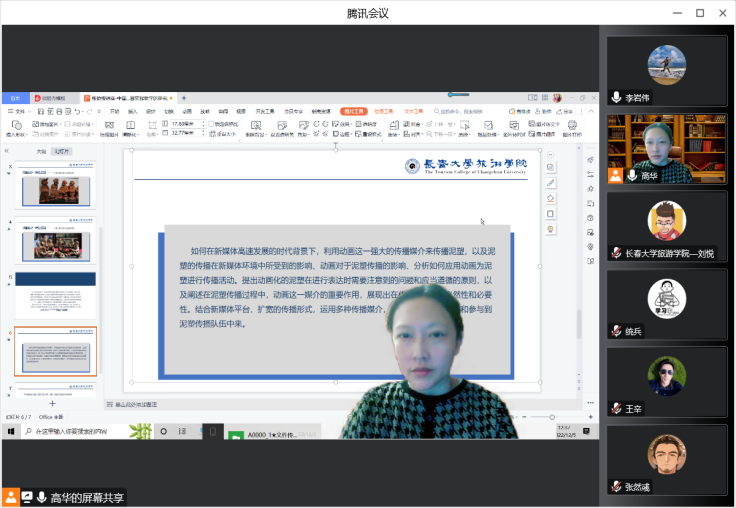Image resolution: width=736 pixels, height=508 pixels.
Task: Click the 透明度 button
Action: [x=367, y=124]
